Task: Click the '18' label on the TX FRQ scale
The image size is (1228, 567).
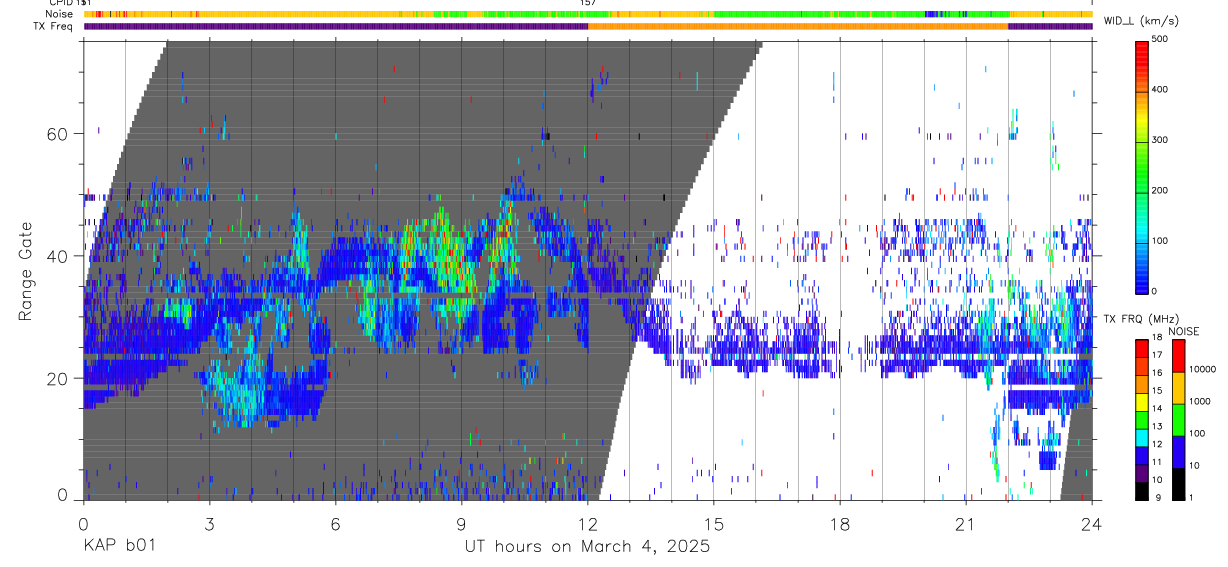Action: coord(1157,338)
